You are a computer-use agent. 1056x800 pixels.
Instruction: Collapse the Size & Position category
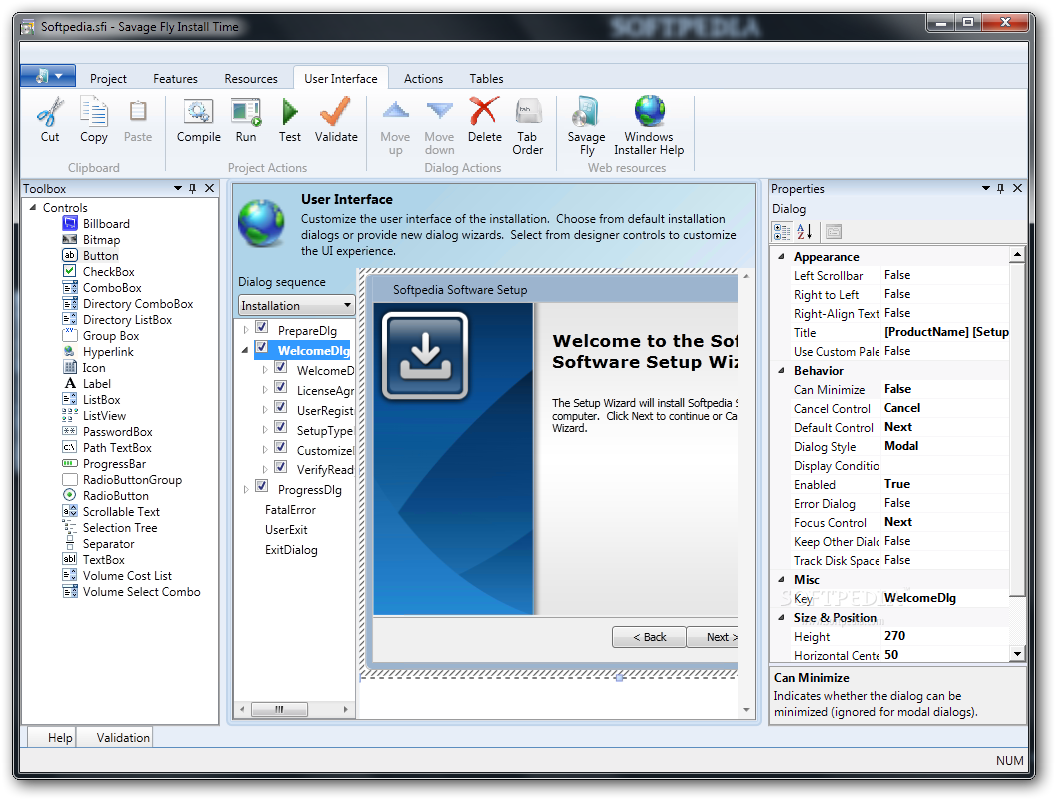(x=781, y=618)
